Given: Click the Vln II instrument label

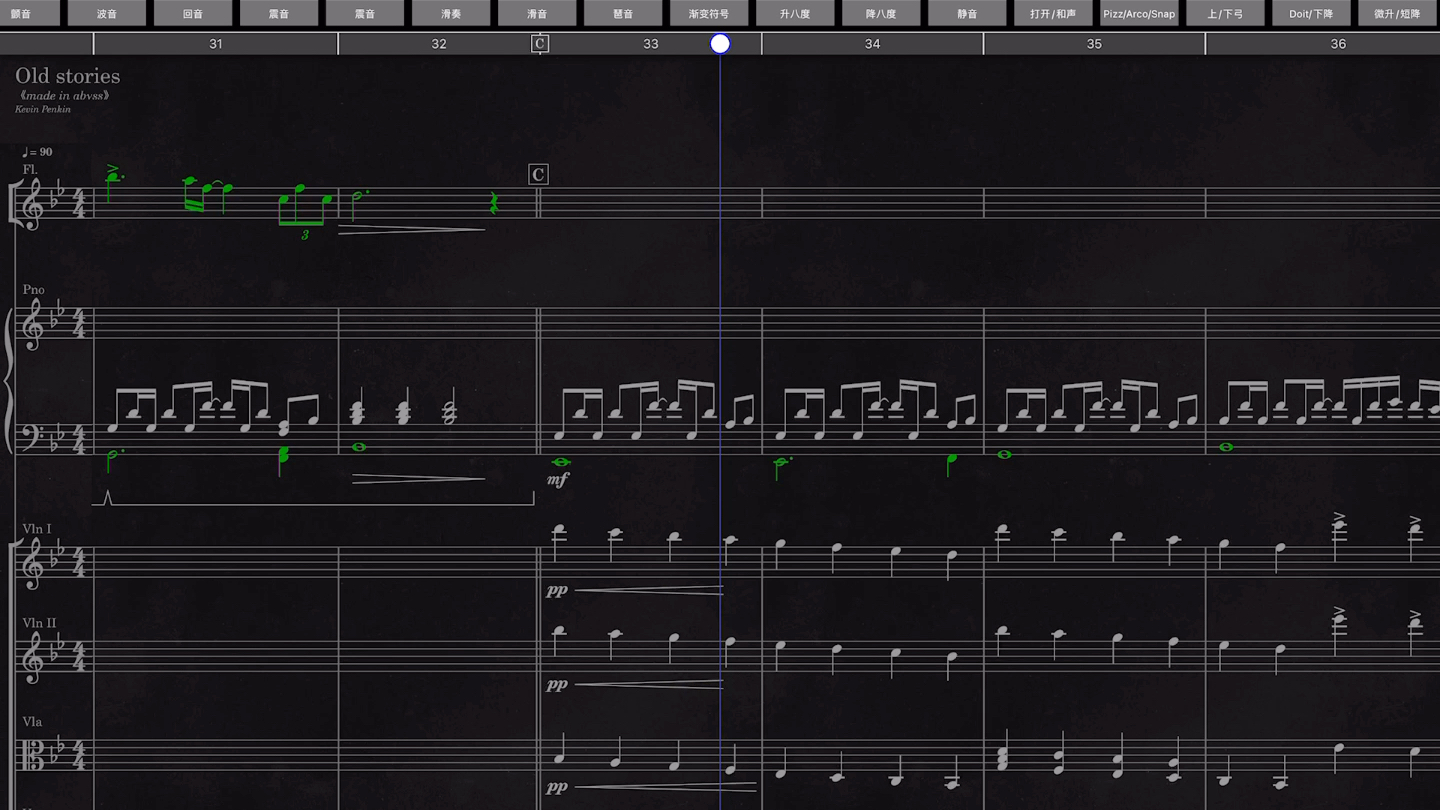Looking at the screenshot, I should click(x=39, y=623).
